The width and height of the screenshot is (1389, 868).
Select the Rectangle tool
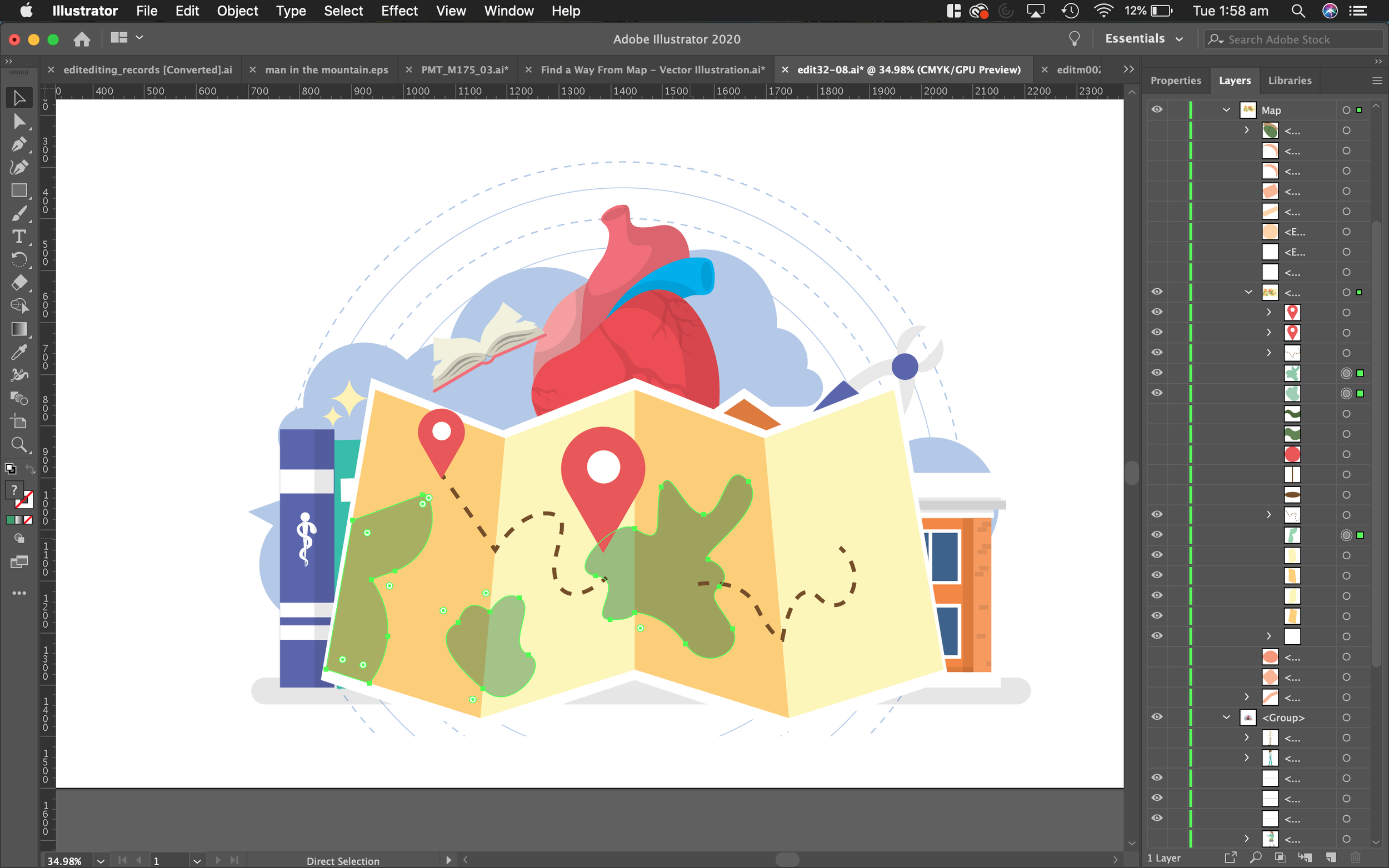(x=19, y=190)
